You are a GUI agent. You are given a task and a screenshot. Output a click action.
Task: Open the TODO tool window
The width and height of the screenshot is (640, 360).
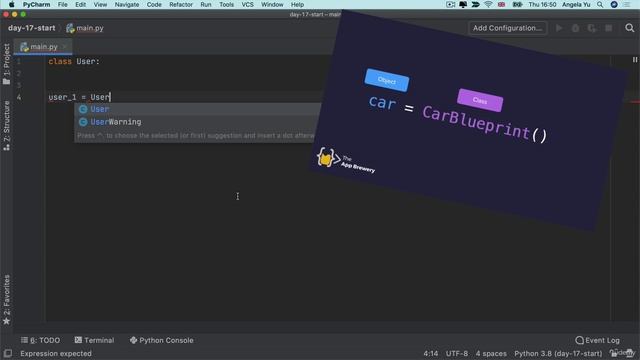pos(40,340)
